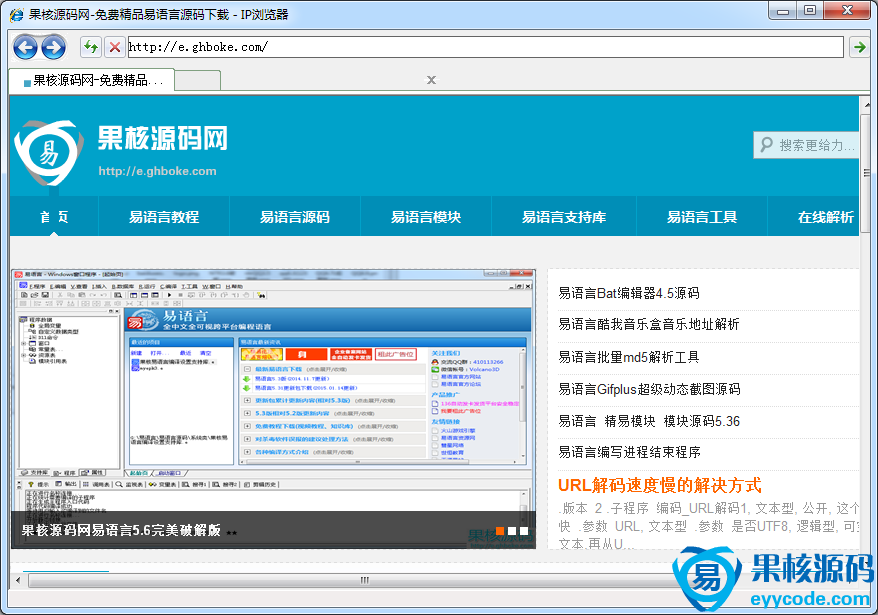The image size is (878, 615).
Task: Click the vertical scrollbar up arrow
Action: click(x=866, y=105)
